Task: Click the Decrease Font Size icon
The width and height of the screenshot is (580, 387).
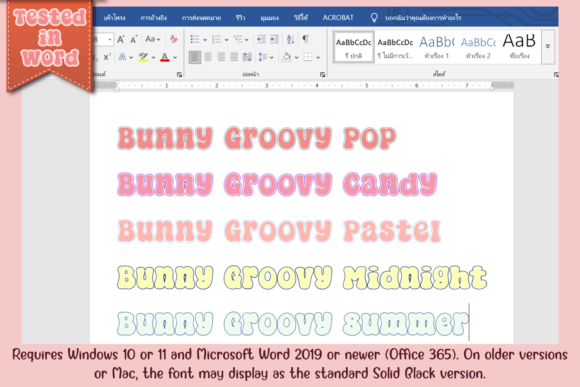Action: [134, 39]
